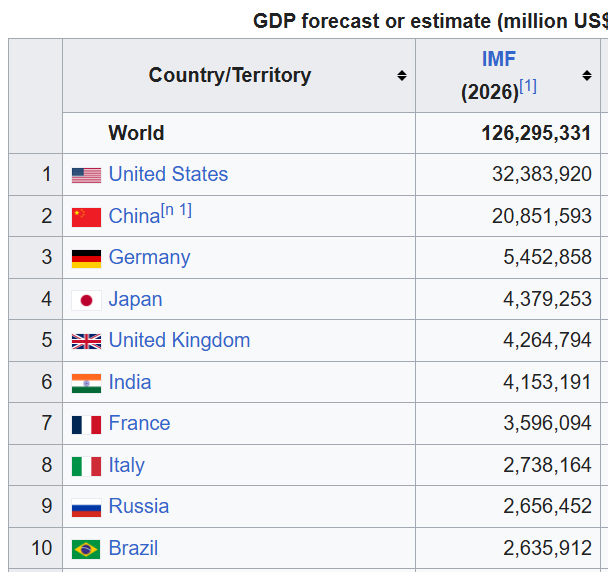
Task: Open the Russia article link
Action: coord(139,506)
